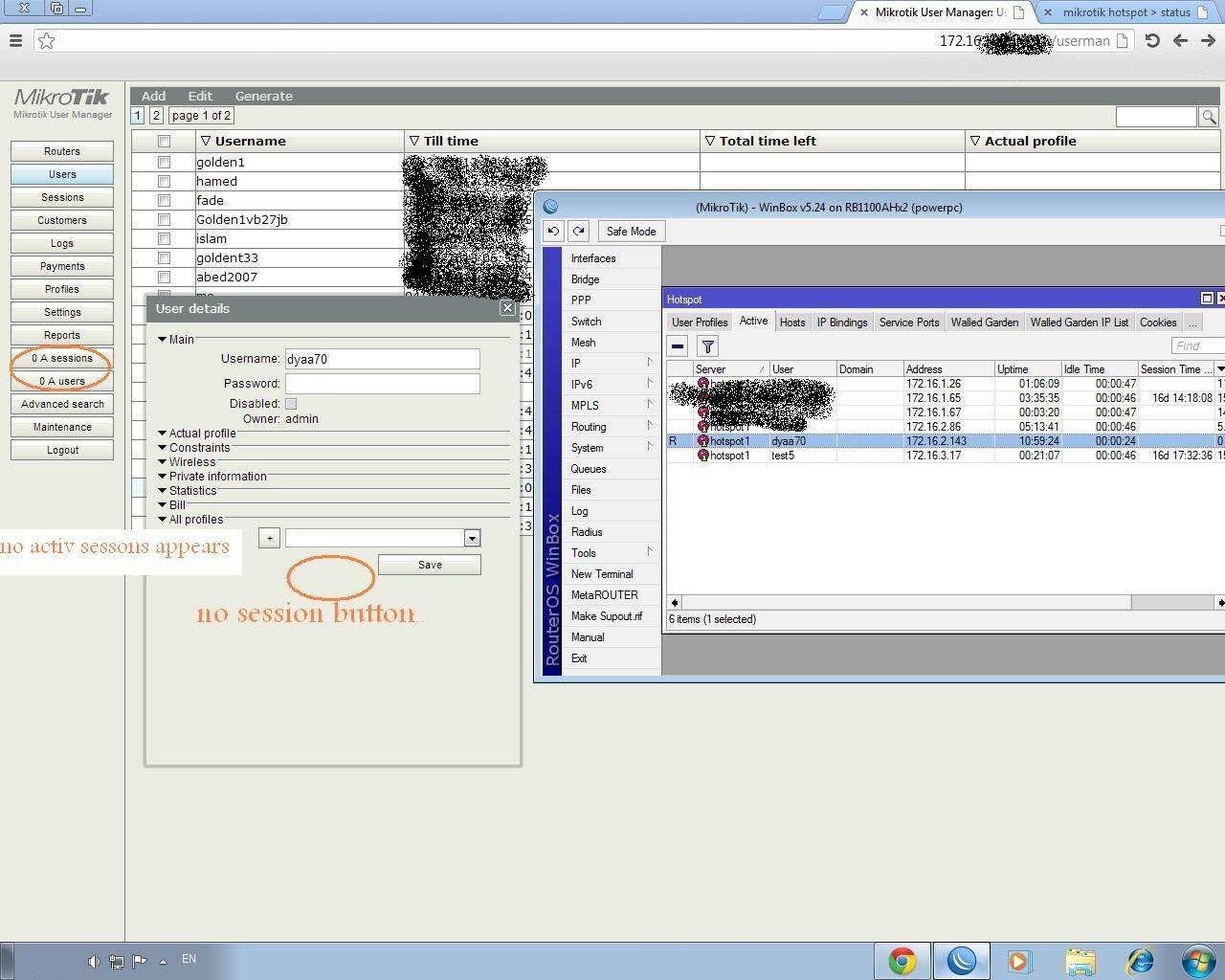Expand the Statistics section

(x=188, y=491)
